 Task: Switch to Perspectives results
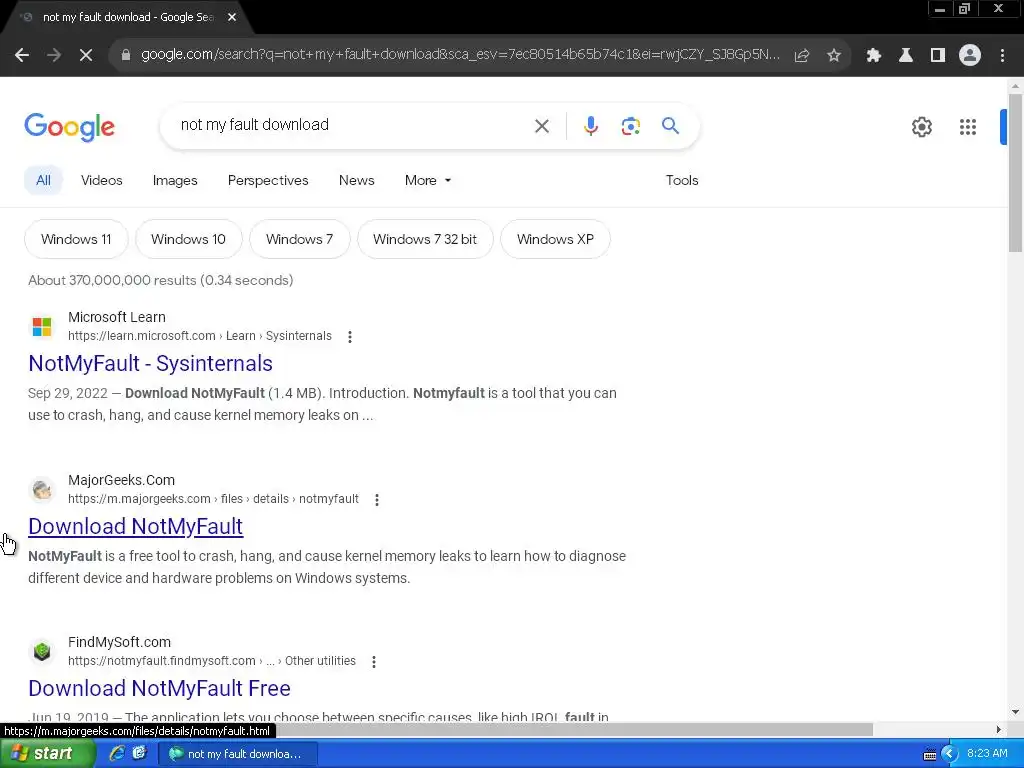pyautogui.click(x=268, y=180)
